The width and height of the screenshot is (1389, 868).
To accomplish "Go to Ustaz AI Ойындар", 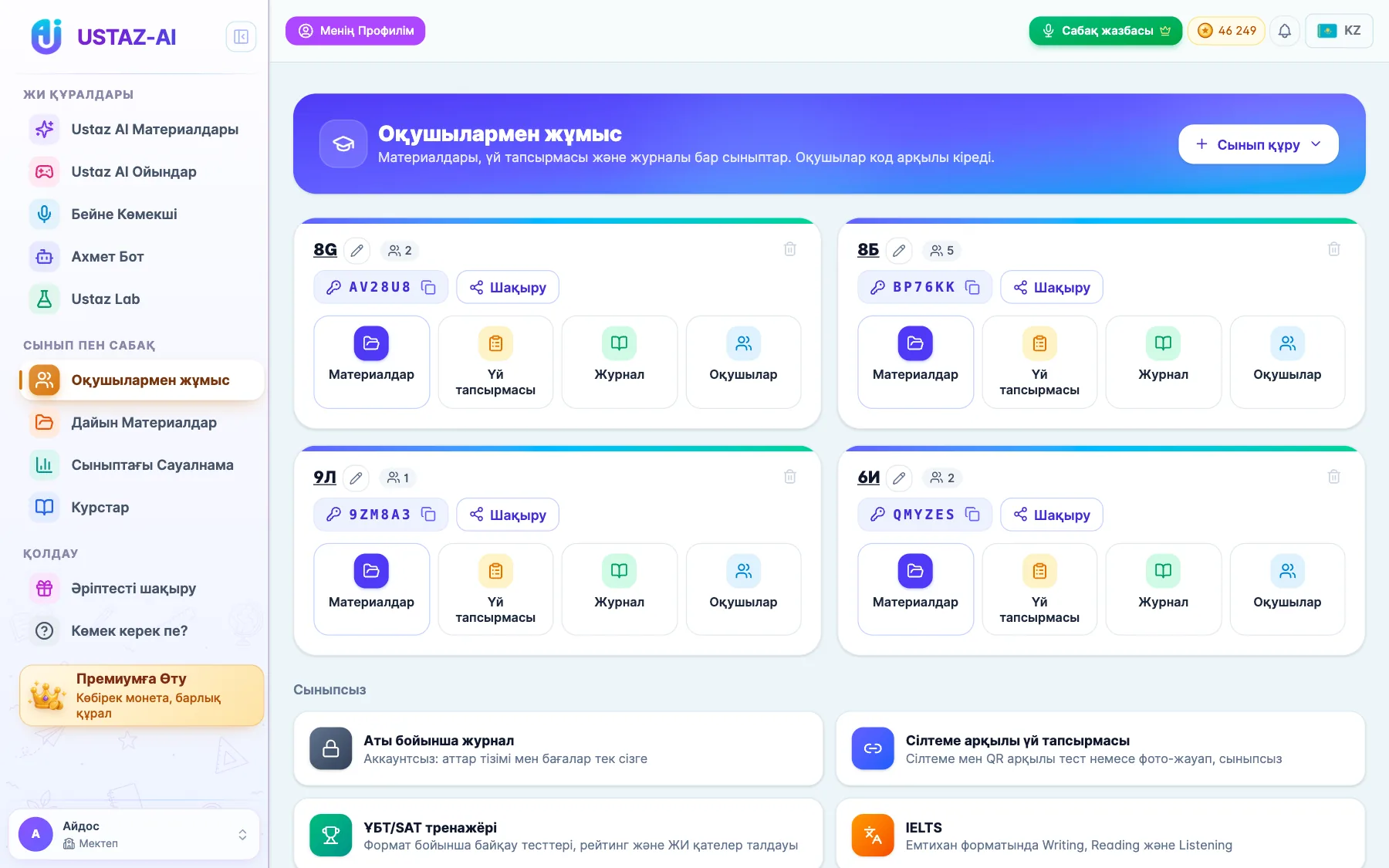I will [144, 172].
